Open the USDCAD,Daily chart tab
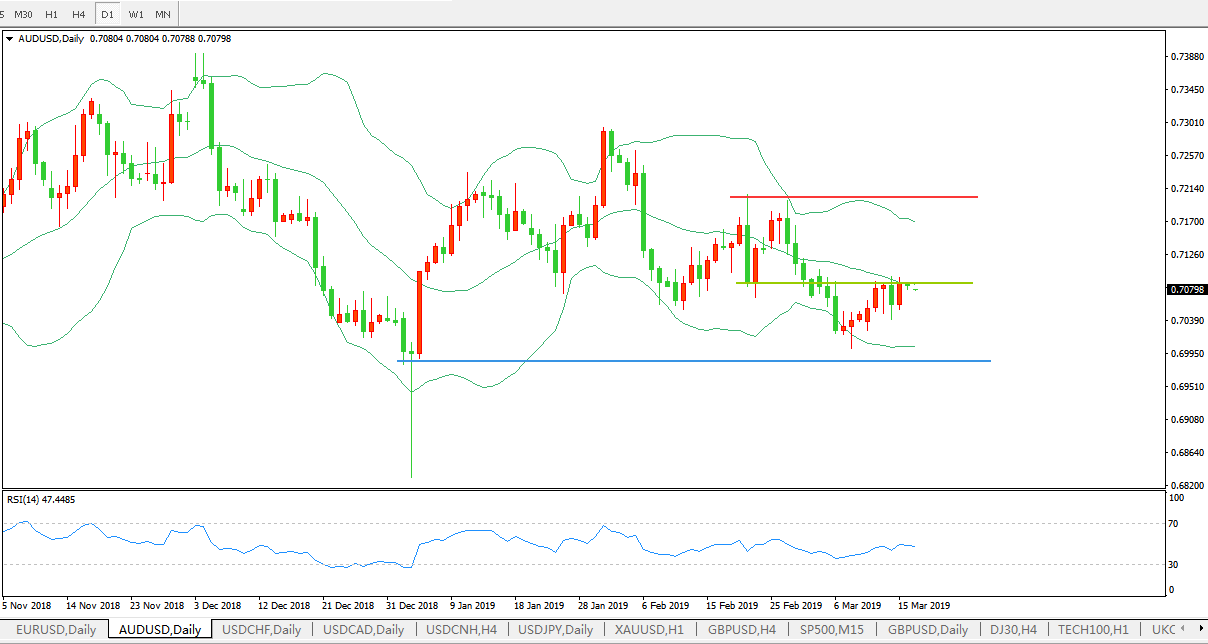This screenshot has height=644, width=1208. pyautogui.click(x=364, y=630)
